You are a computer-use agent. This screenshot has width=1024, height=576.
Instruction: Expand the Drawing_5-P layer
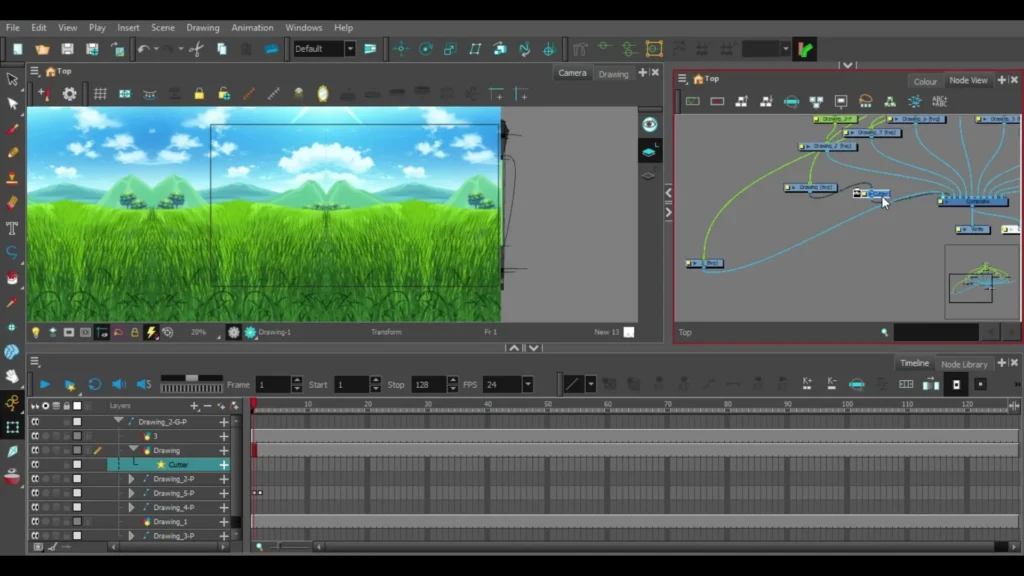pos(131,493)
